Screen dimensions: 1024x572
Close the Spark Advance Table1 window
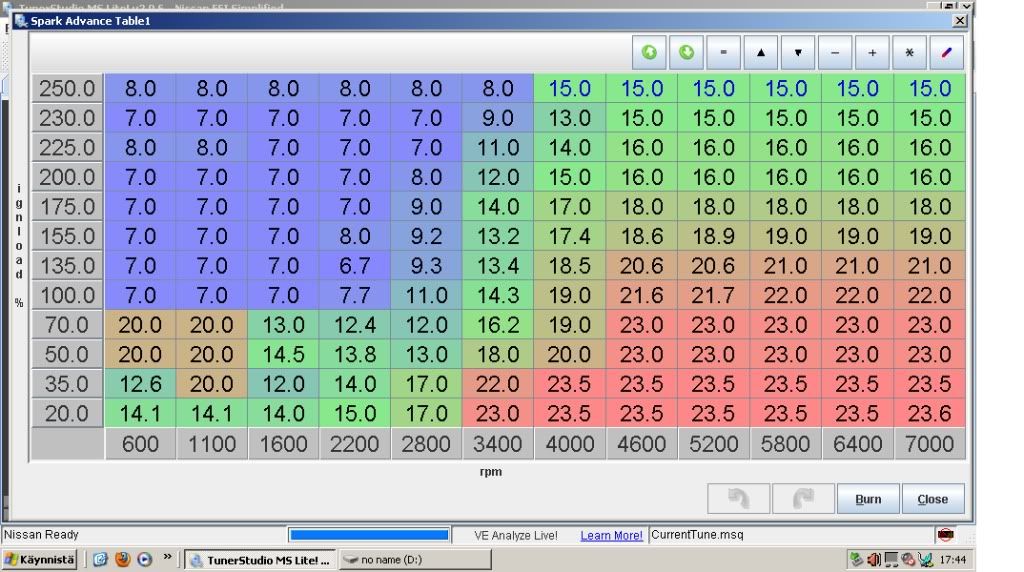click(x=959, y=21)
